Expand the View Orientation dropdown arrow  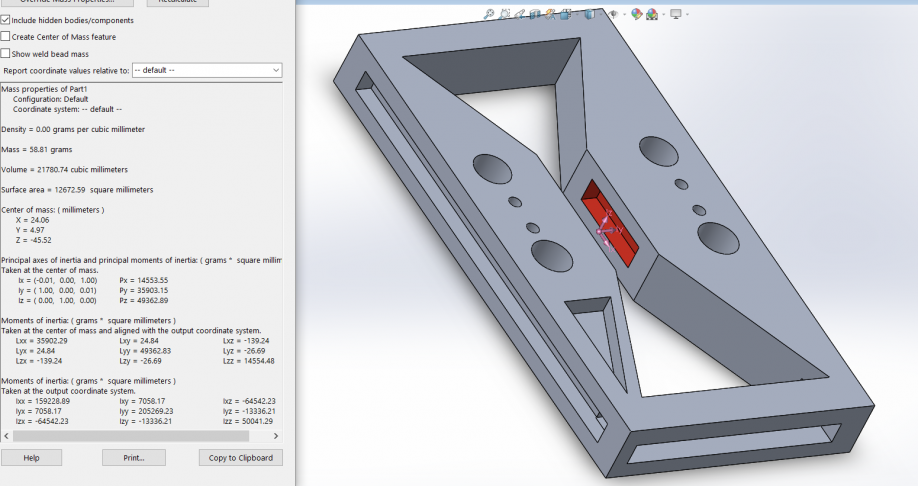(x=577, y=15)
